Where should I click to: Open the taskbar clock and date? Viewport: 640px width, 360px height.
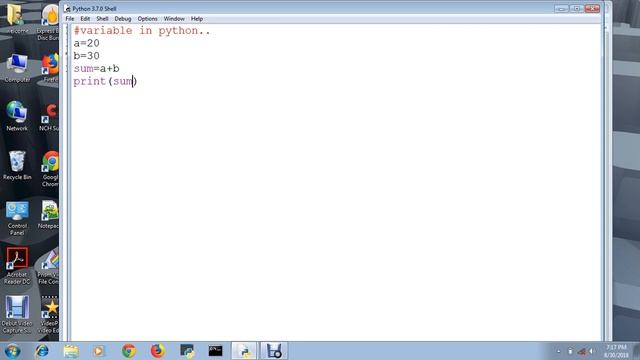(x=616, y=351)
